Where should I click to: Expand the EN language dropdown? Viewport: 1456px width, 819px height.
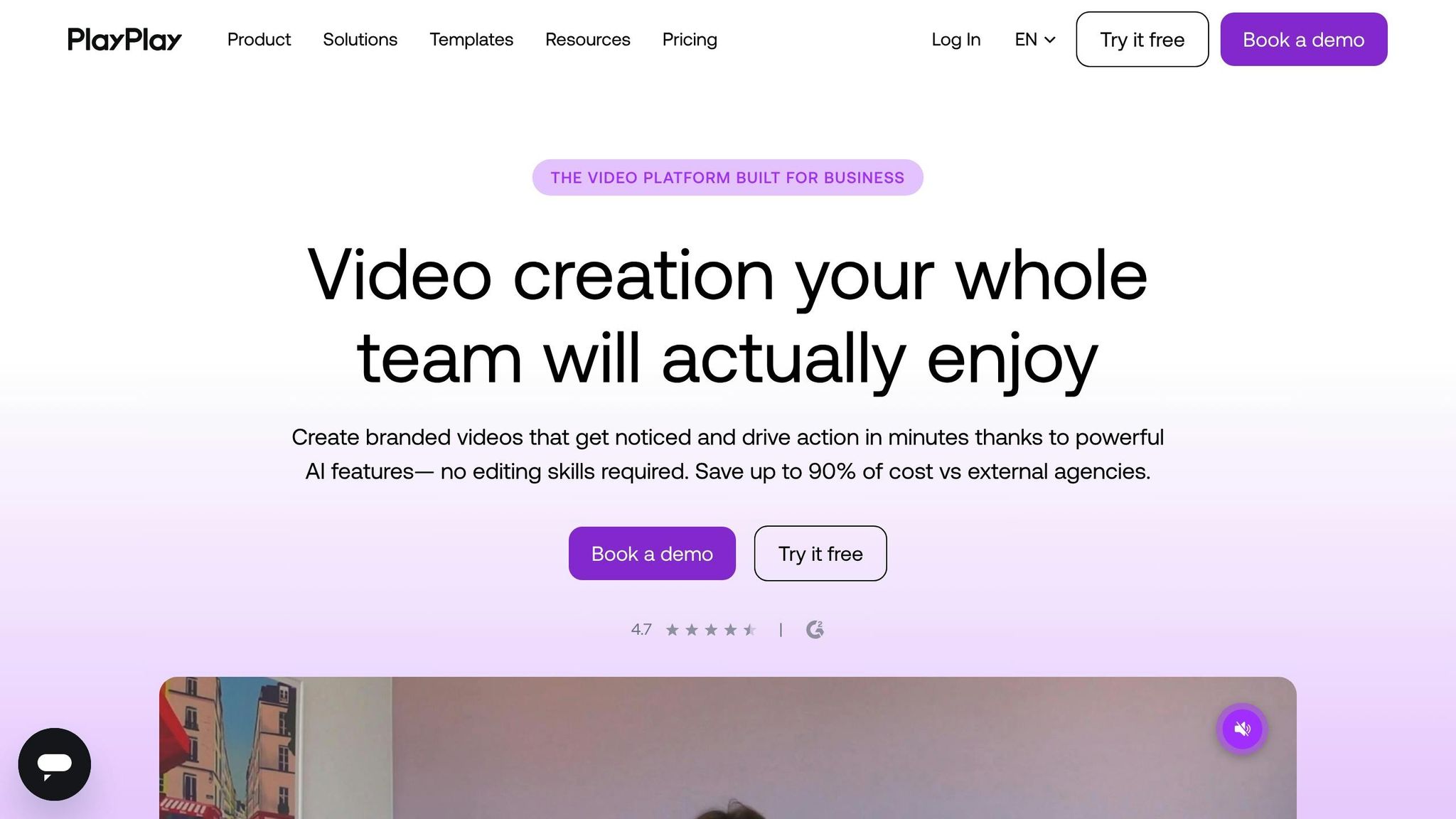pyautogui.click(x=1034, y=40)
